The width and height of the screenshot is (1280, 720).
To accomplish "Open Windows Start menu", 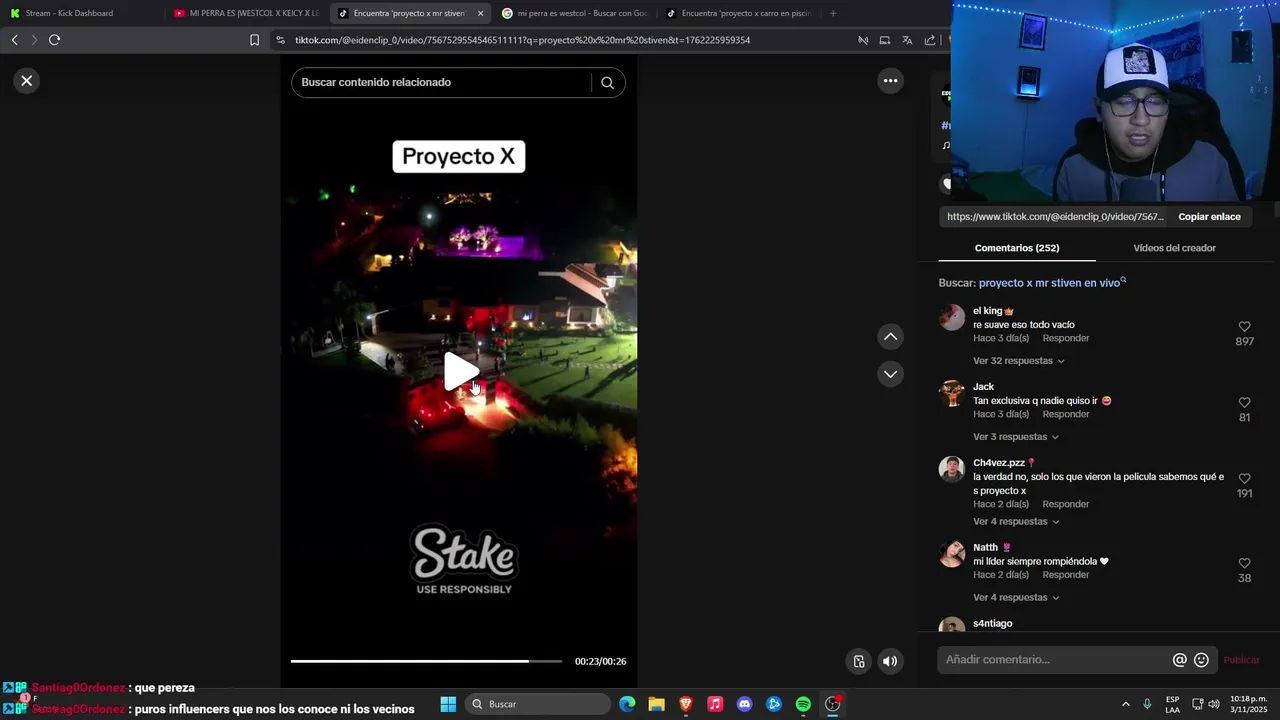I will [x=448, y=704].
